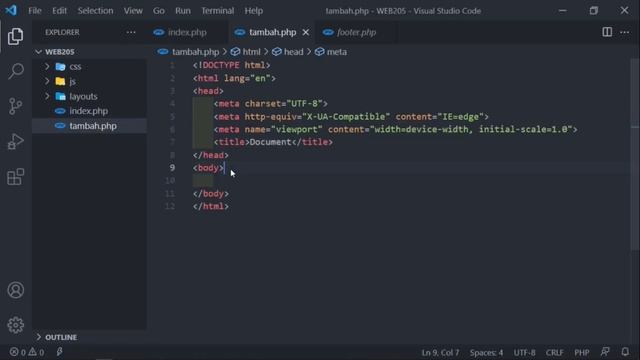
Task: Open the File menu
Action: (x=35, y=11)
